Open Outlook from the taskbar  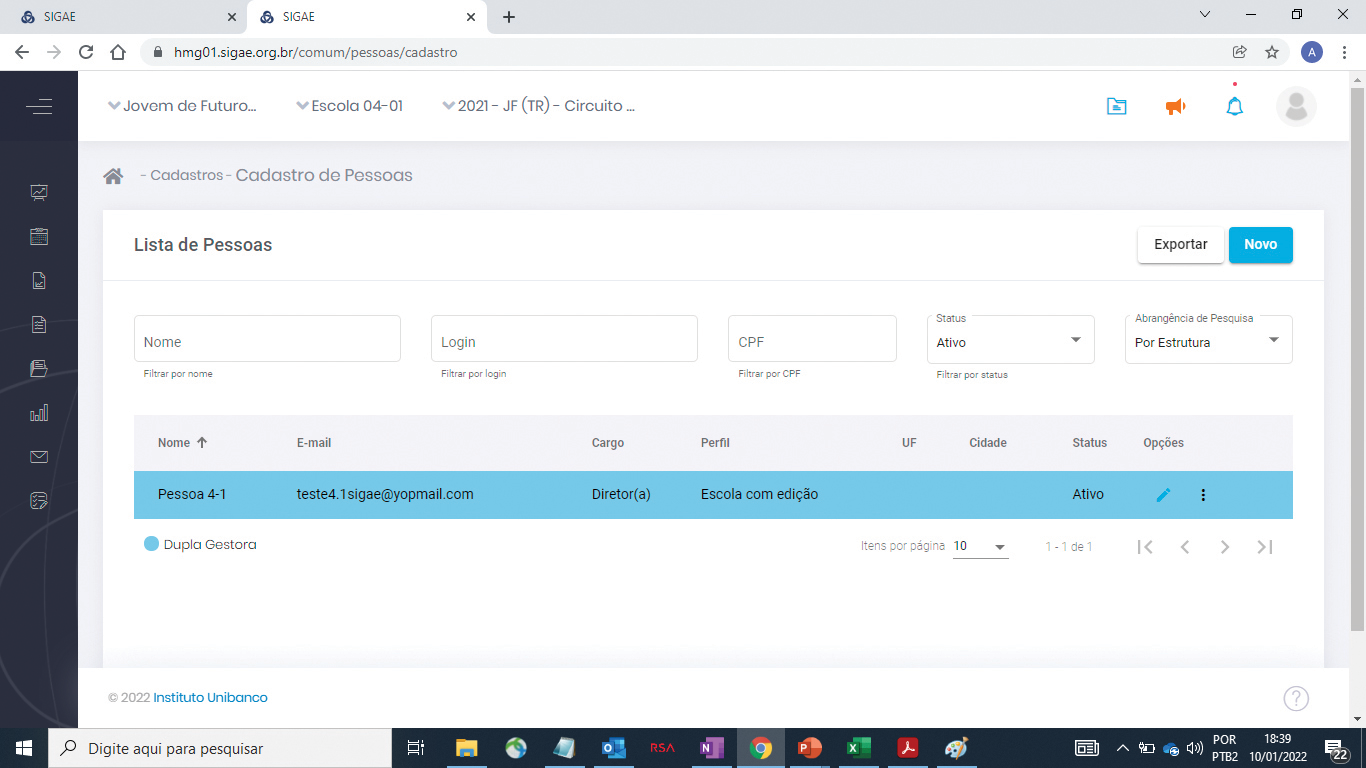[x=613, y=748]
